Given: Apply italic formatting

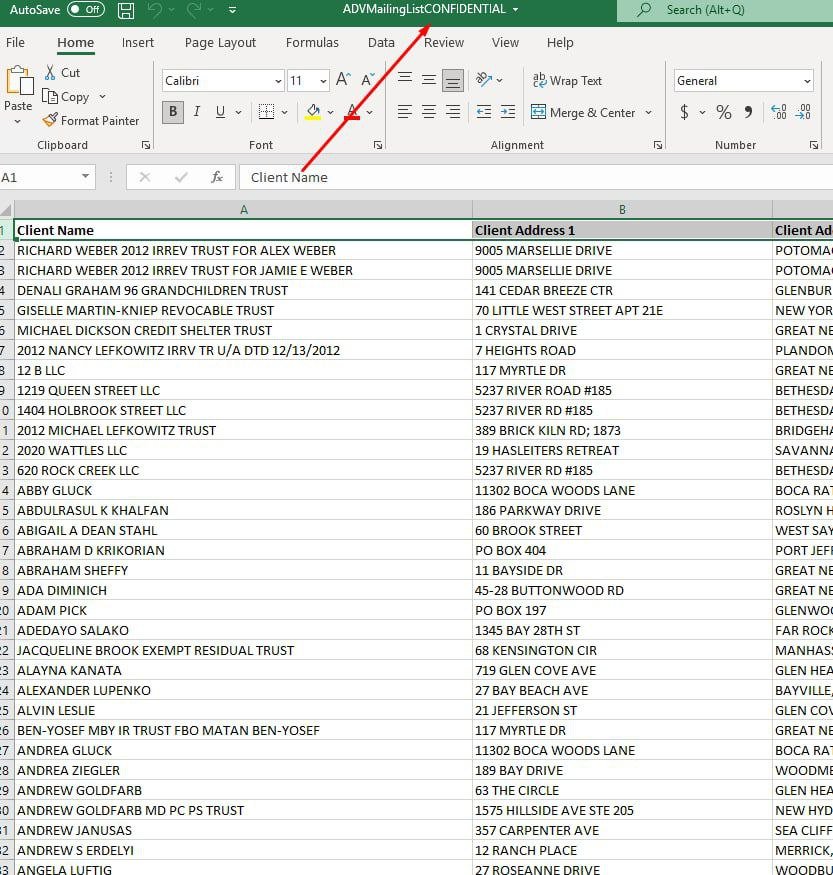Looking at the screenshot, I should [197, 112].
